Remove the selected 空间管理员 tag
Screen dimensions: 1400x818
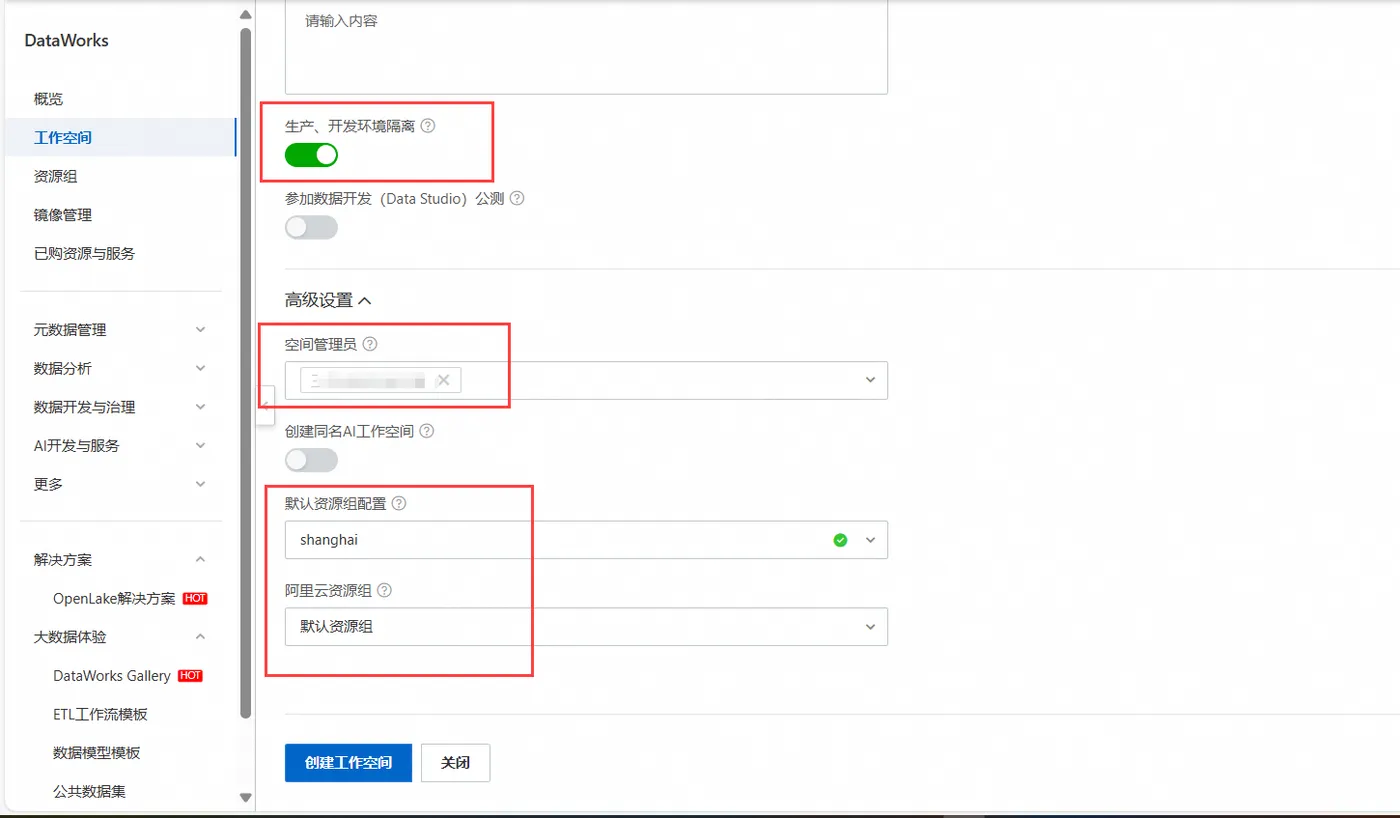coord(443,380)
